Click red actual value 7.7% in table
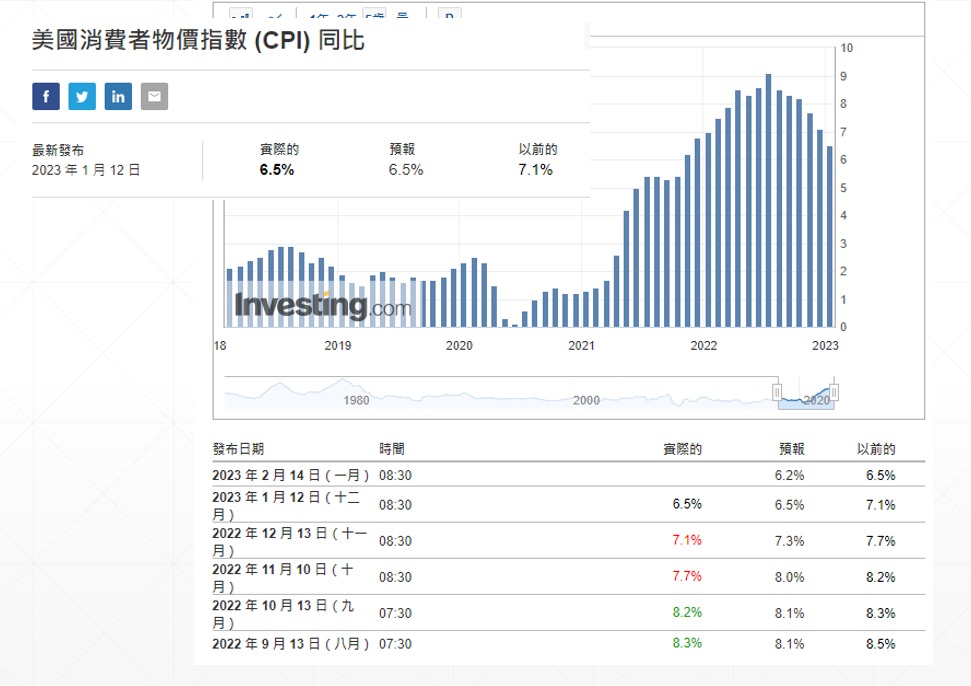Image resolution: width=971 pixels, height=686 pixels. [687, 576]
